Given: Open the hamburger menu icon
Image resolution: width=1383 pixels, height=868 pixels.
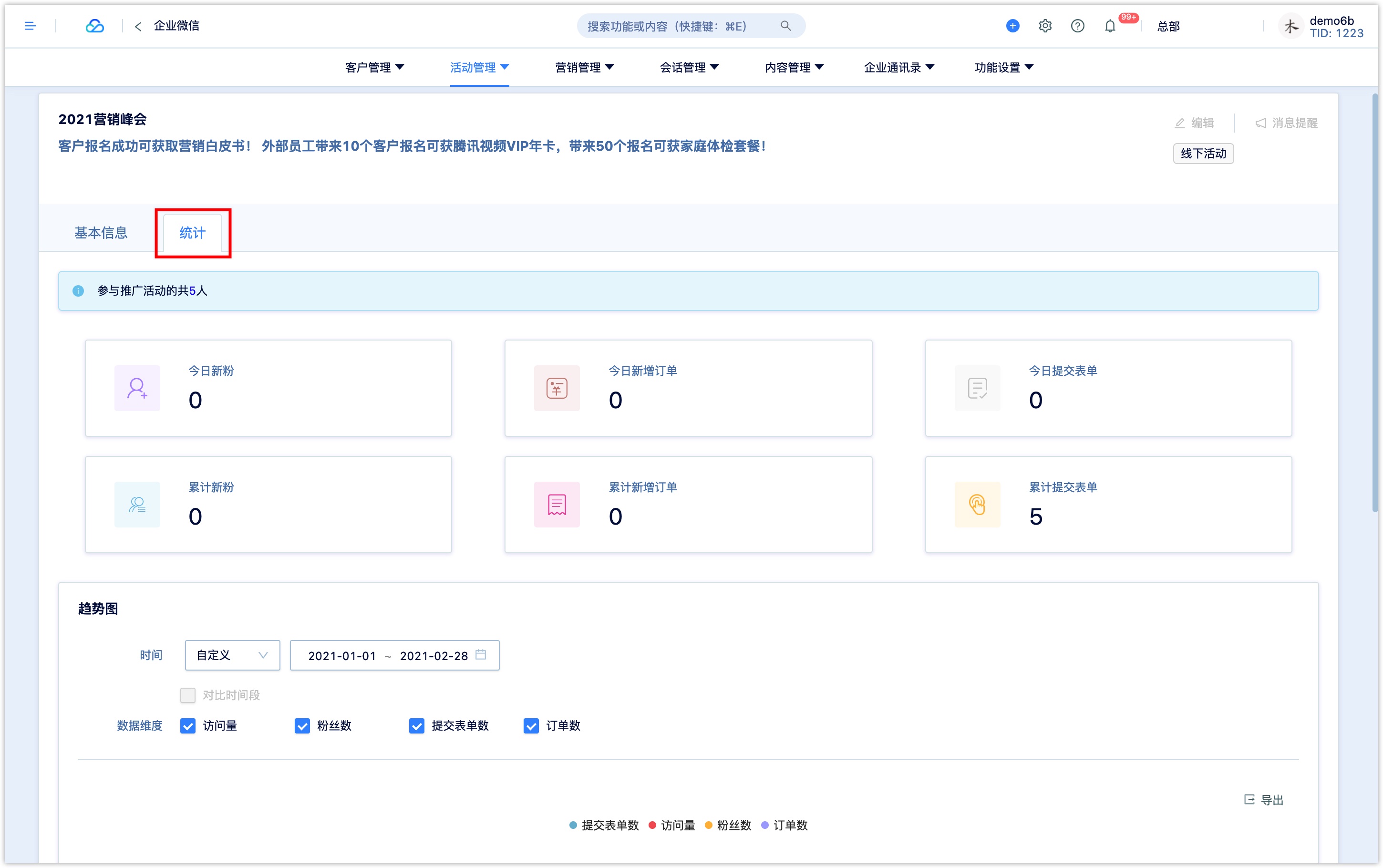Looking at the screenshot, I should [31, 26].
